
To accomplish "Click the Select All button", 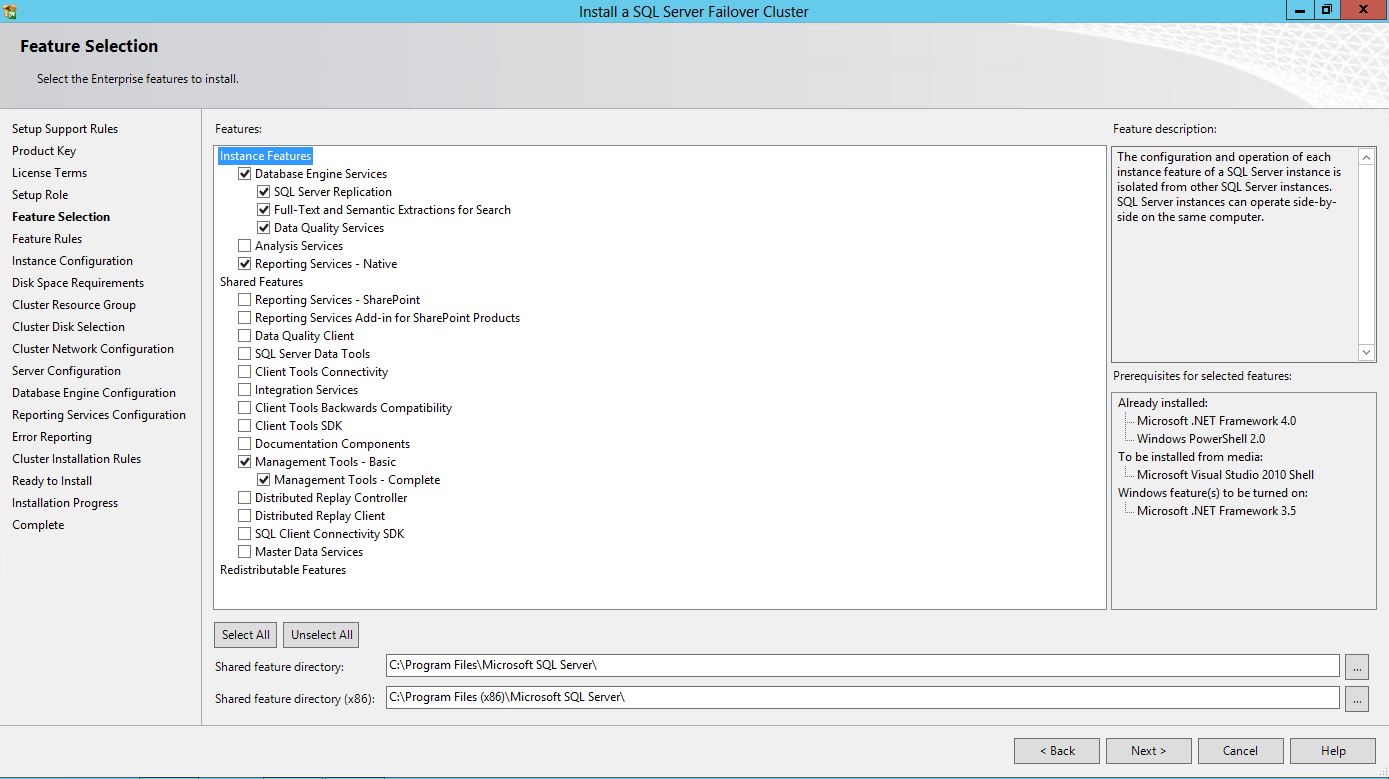I will click(246, 635).
